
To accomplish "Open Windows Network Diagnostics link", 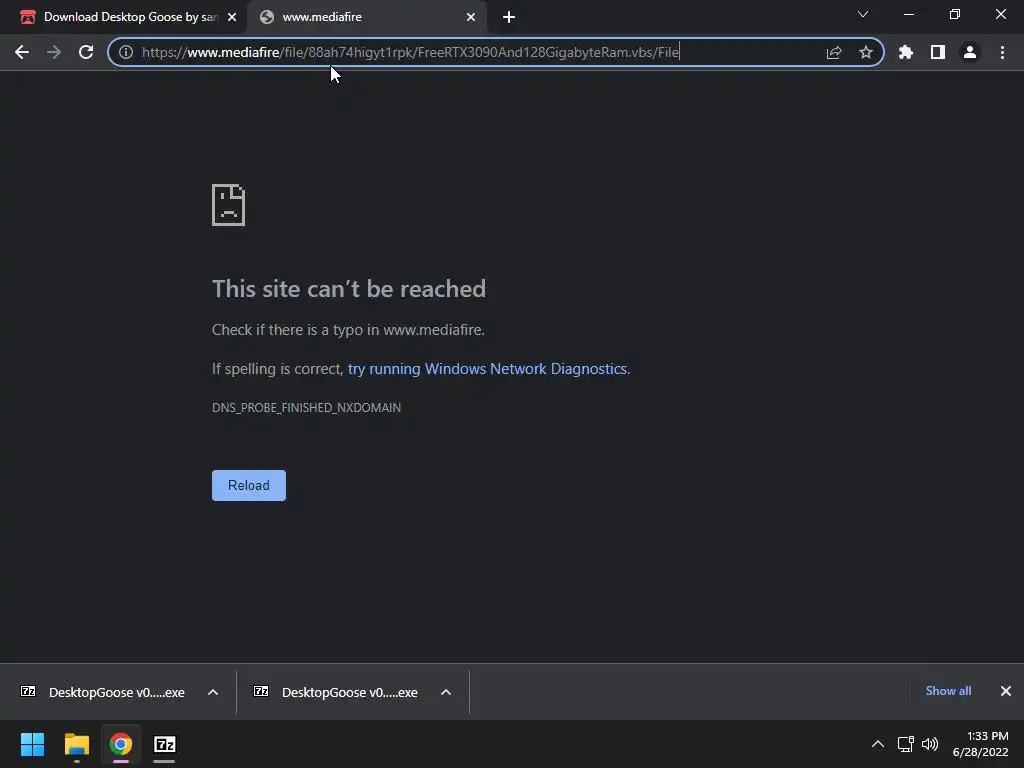I will coord(487,369).
